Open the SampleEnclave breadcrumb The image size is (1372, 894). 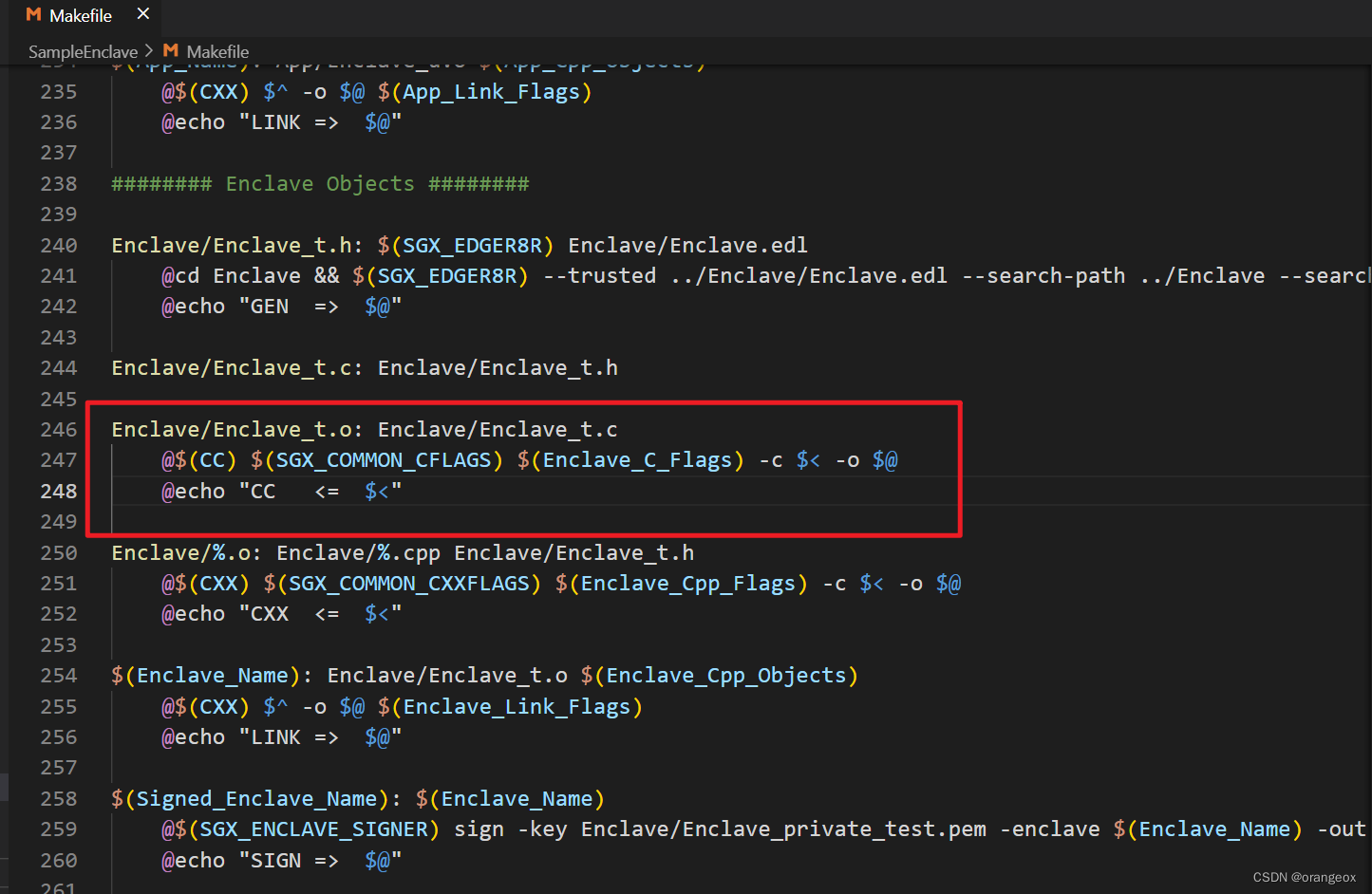83,52
